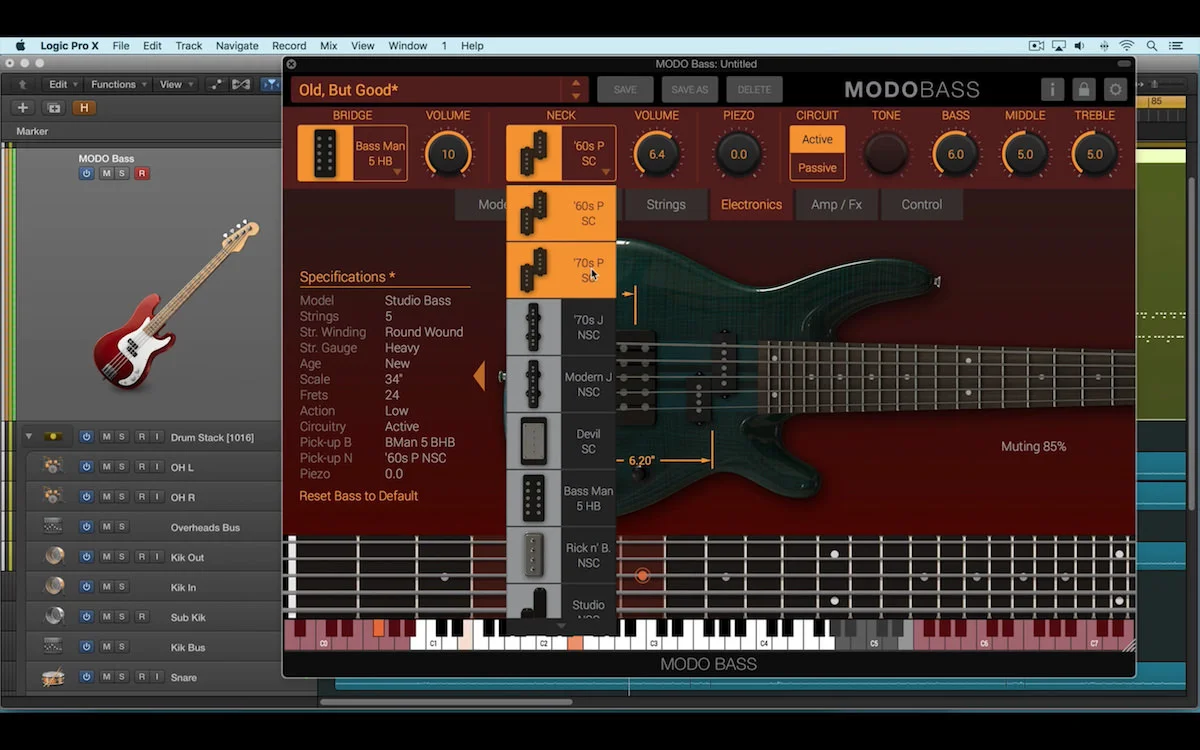
Task: Mute the MODO Bass track
Action: (106, 174)
